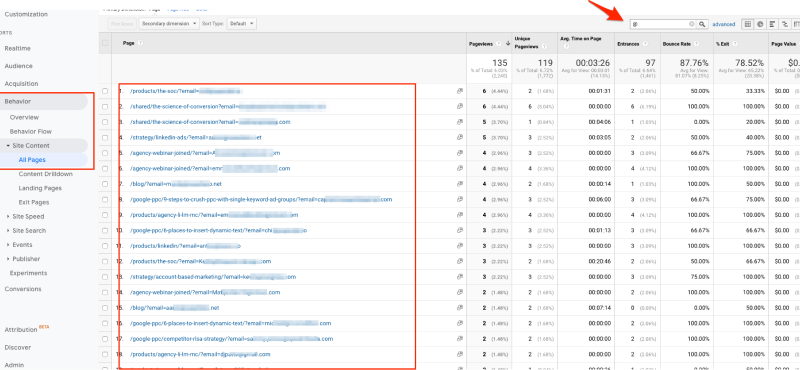Tick the checkbox for row 16 dynamic-text

click(105, 323)
